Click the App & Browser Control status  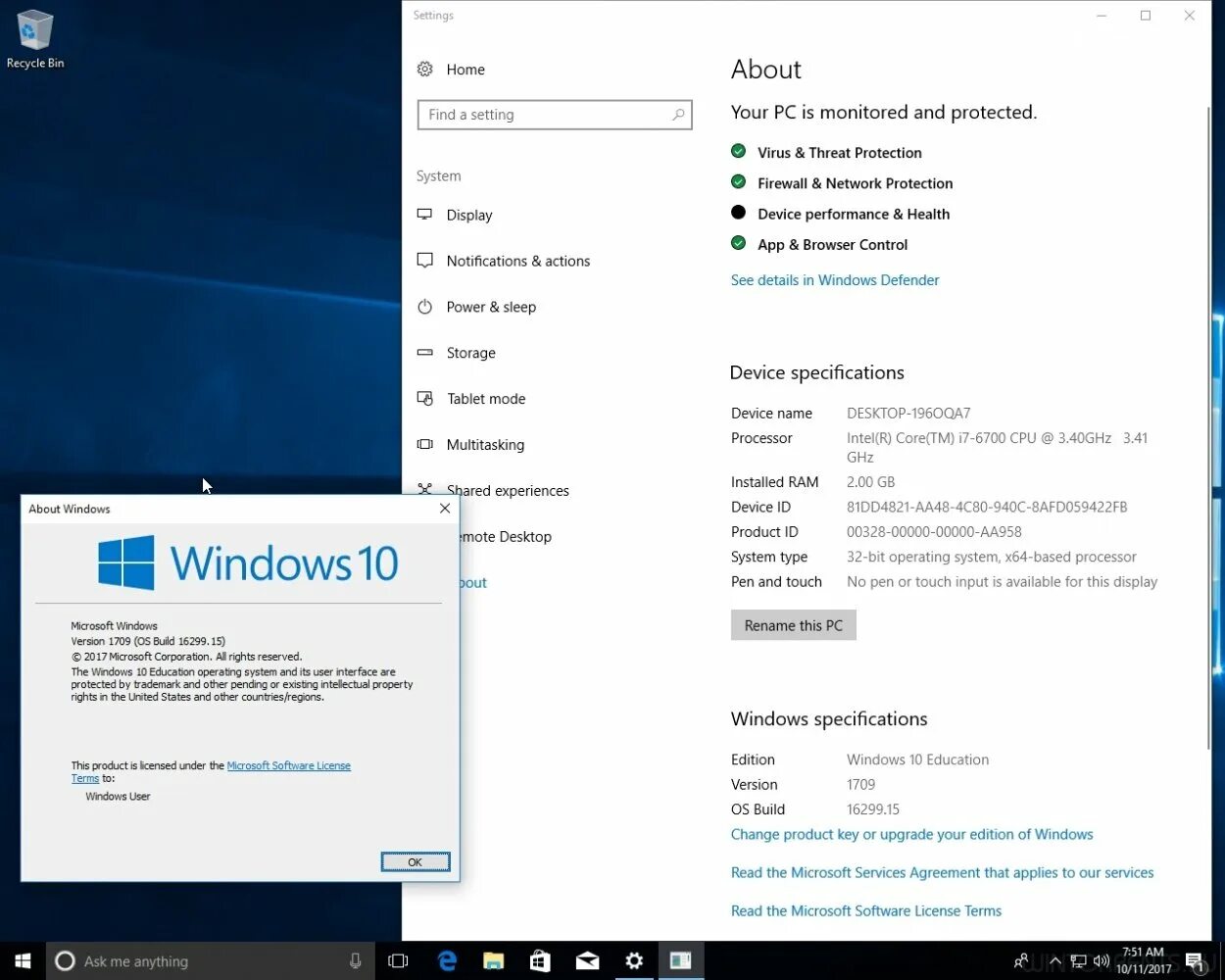[x=832, y=245]
